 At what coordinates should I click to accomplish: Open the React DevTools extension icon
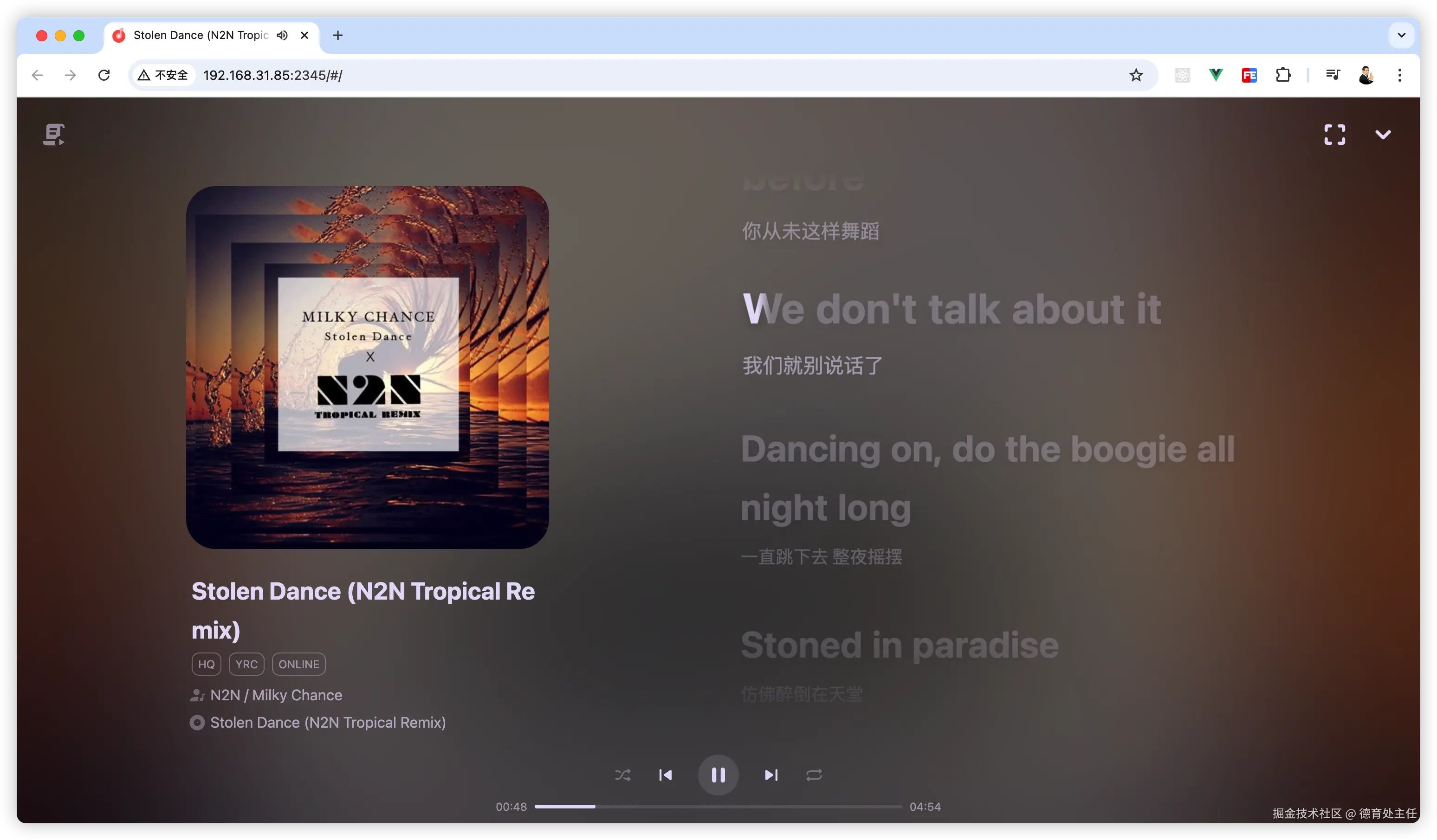click(x=1182, y=75)
